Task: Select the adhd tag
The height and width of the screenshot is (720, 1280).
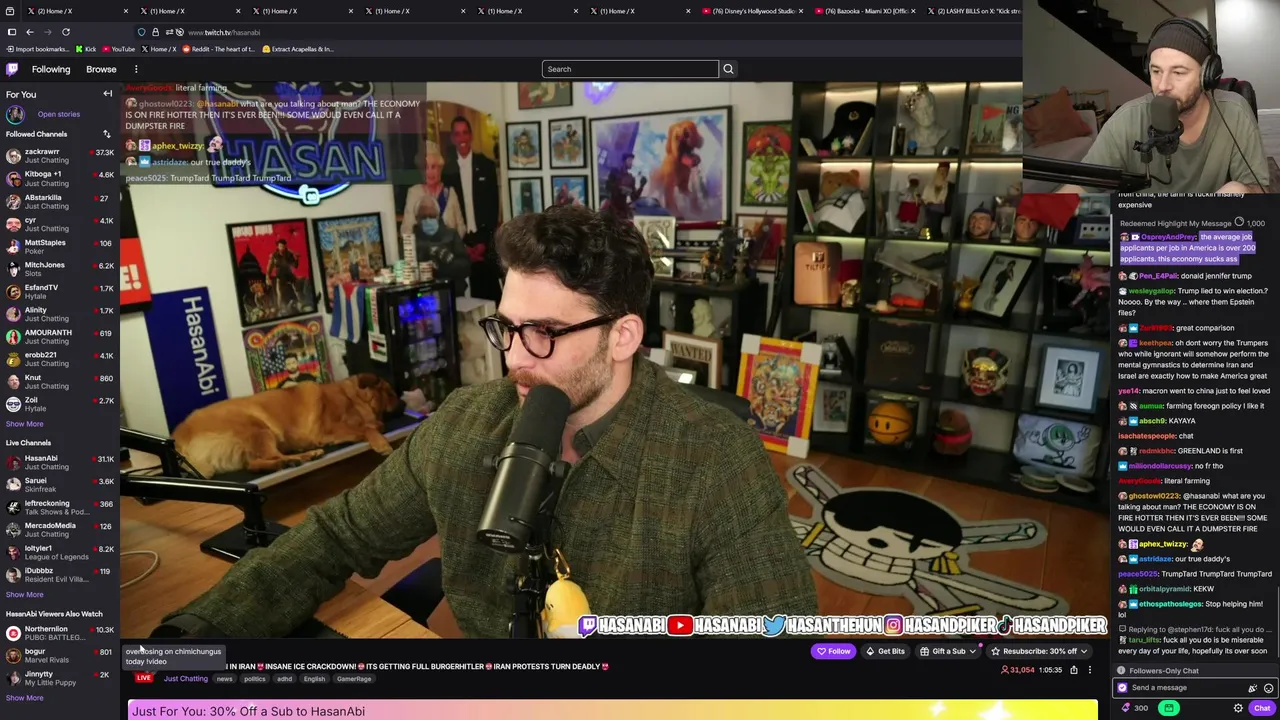Action: [x=285, y=679]
